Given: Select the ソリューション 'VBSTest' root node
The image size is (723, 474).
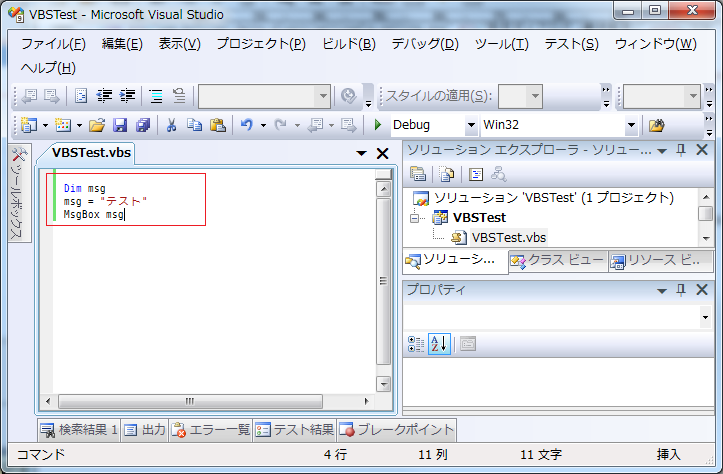Looking at the screenshot, I should pyautogui.click(x=554, y=198).
